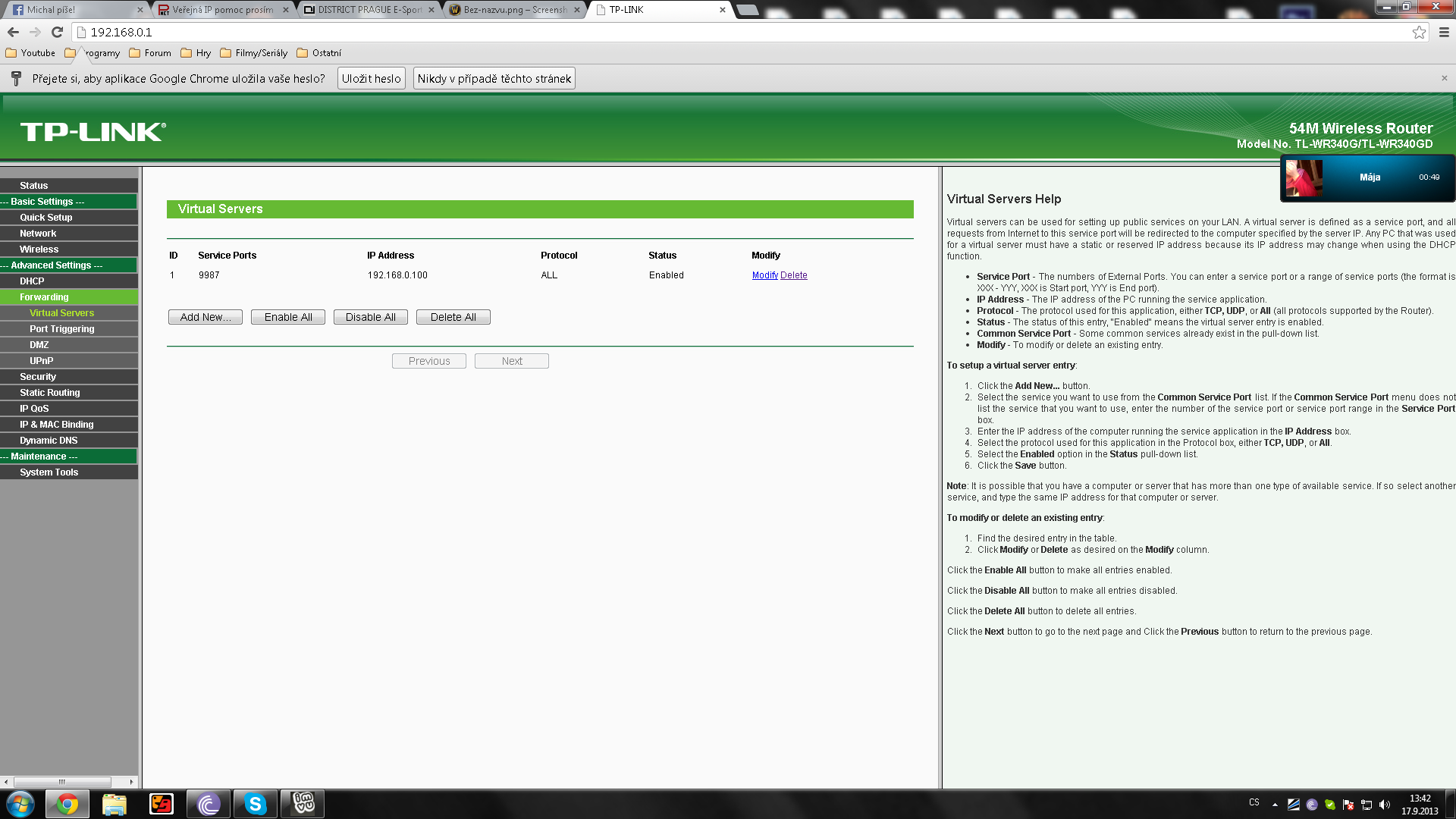The width and height of the screenshot is (1456, 819).
Task: Click the sidebar horizontal scrollbar thumb
Action: (62, 782)
